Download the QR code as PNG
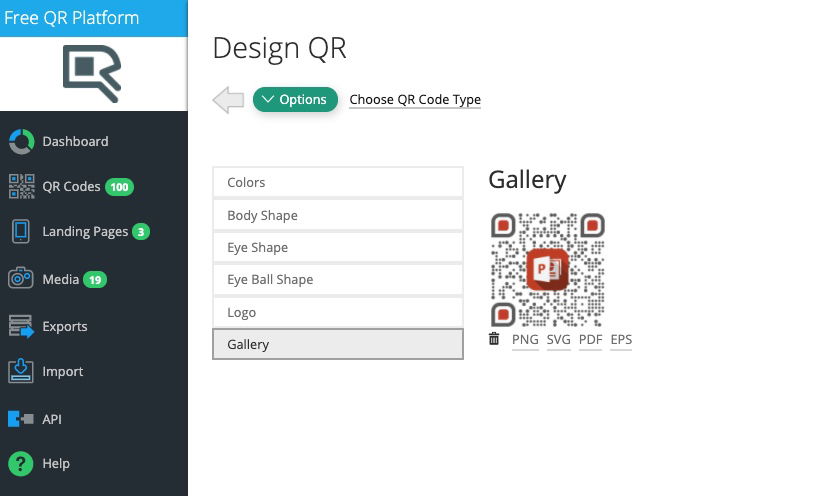The width and height of the screenshot is (829, 496). coord(525,339)
